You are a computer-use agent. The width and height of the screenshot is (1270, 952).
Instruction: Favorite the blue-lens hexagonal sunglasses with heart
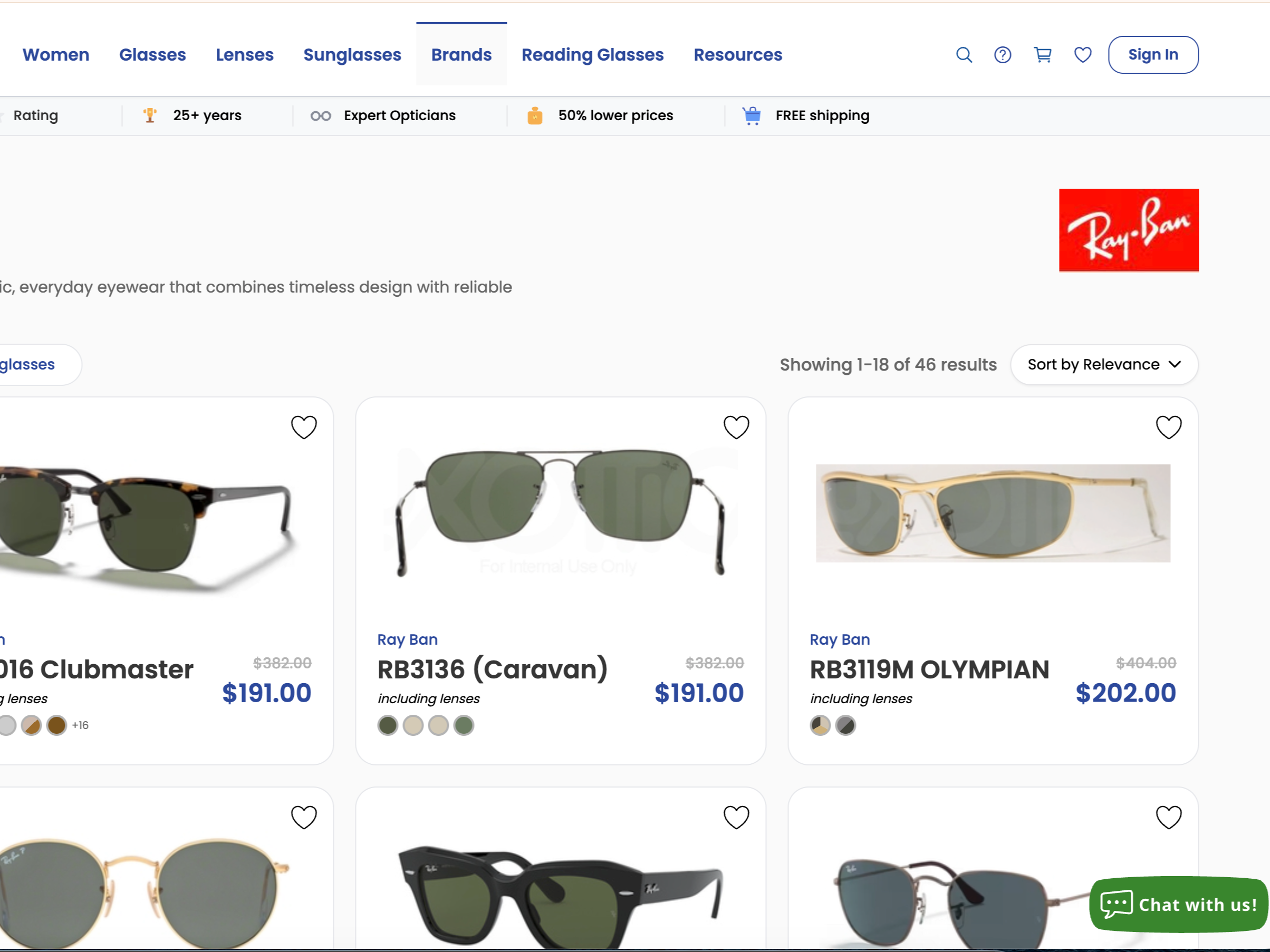(x=1168, y=818)
